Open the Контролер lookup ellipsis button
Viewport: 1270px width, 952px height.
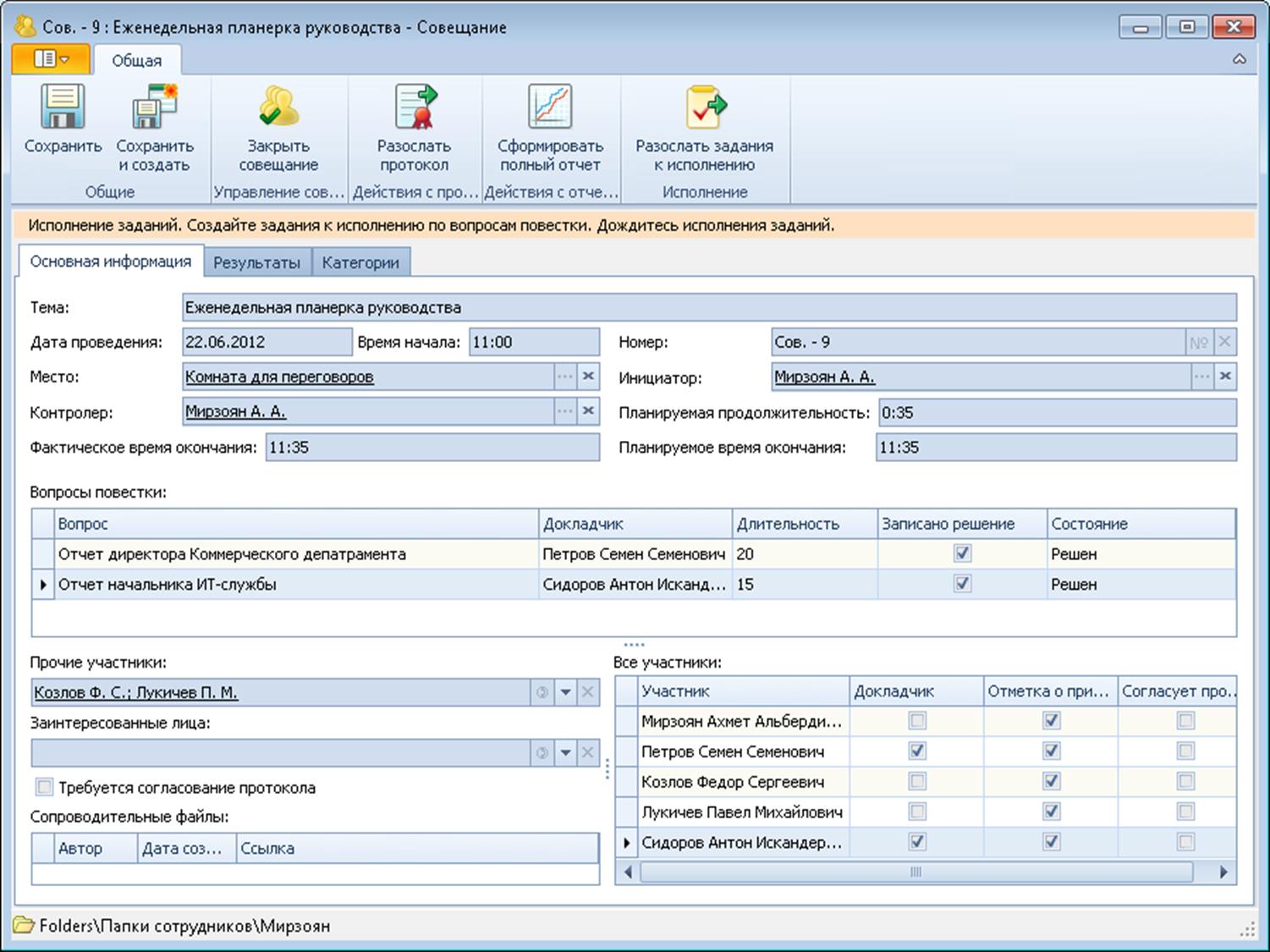pyautogui.click(x=565, y=411)
